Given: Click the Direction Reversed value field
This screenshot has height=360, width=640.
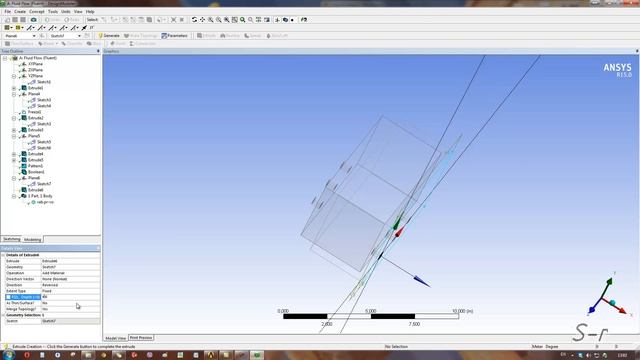Looking at the screenshot, I should coord(71,285).
